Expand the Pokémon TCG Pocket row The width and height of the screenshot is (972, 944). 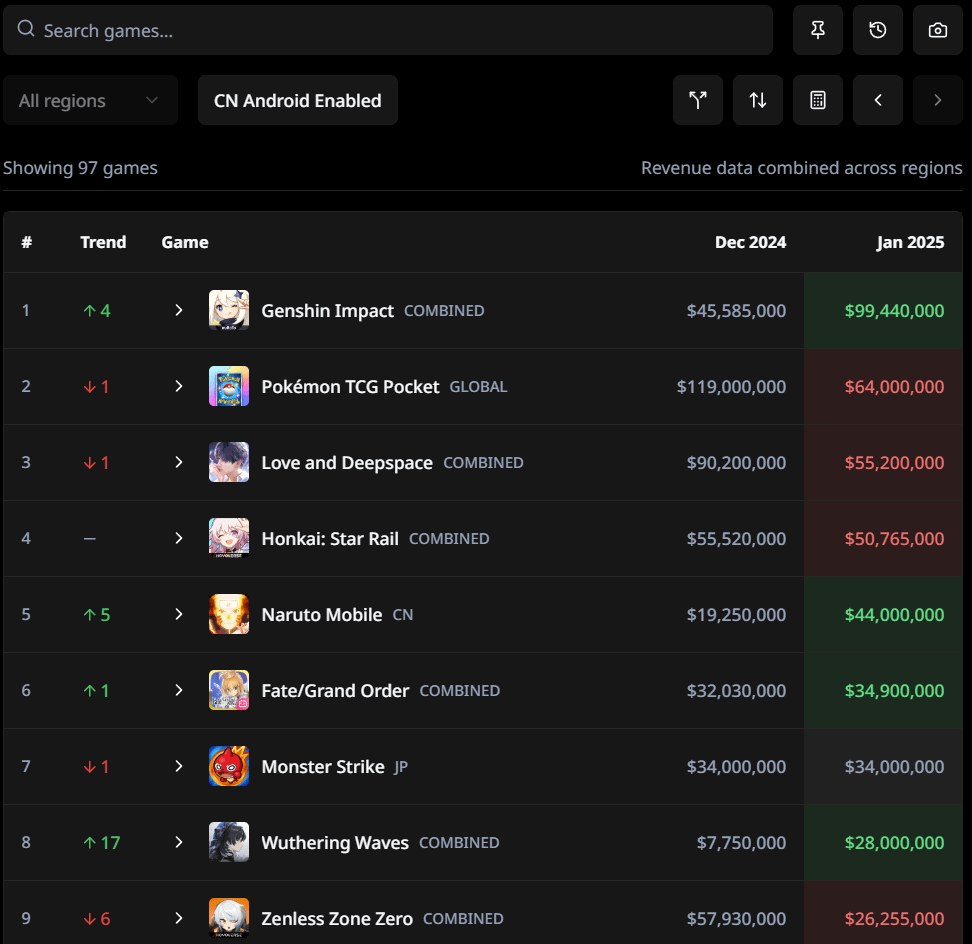click(x=179, y=386)
